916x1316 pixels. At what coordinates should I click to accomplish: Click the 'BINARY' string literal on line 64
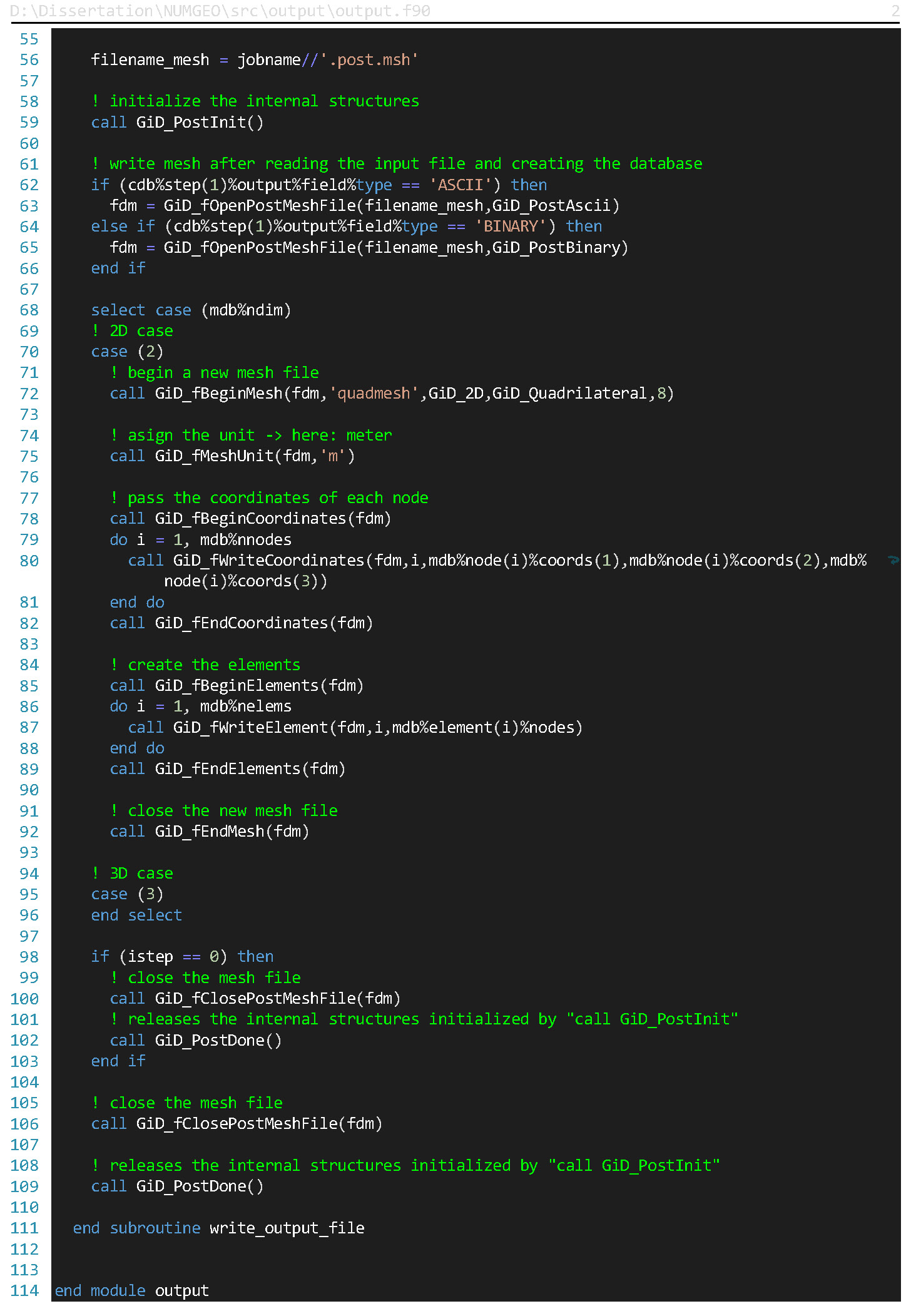pos(511,226)
